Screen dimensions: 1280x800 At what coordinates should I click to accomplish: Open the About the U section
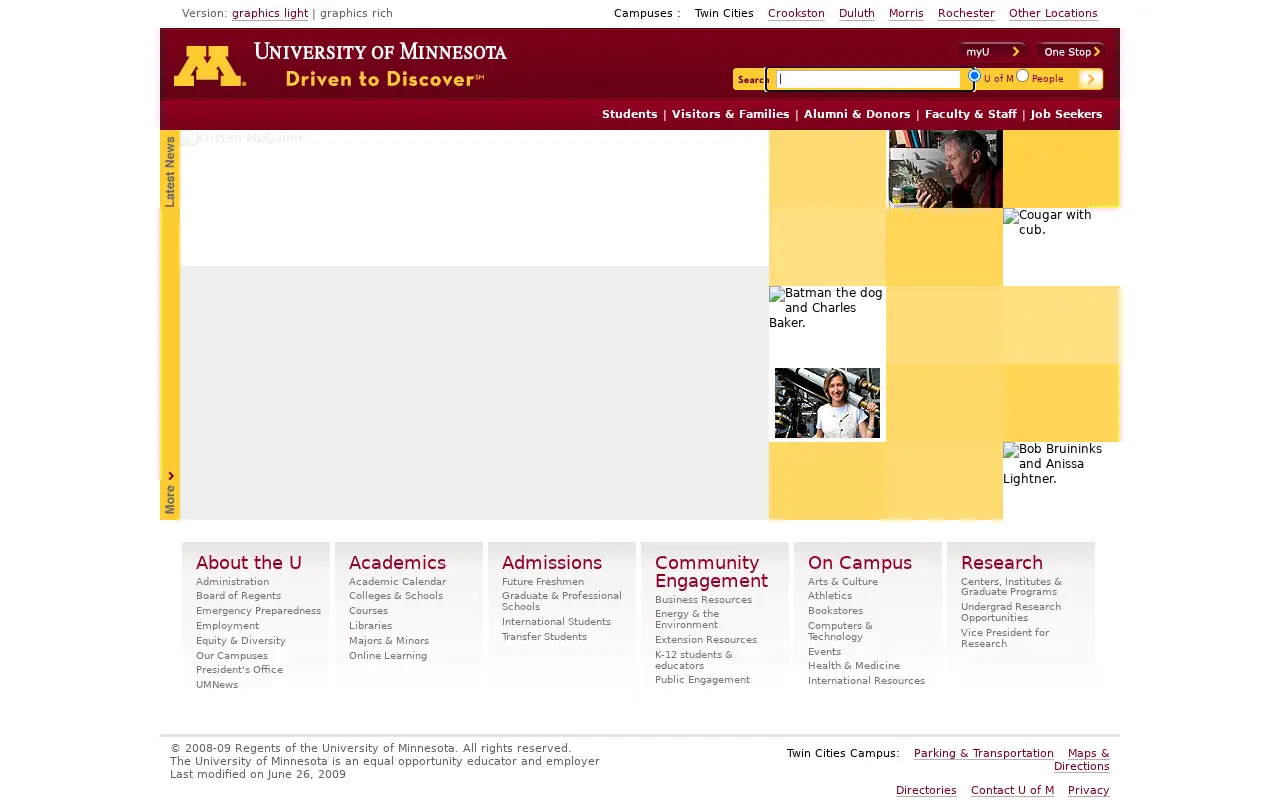pos(249,563)
